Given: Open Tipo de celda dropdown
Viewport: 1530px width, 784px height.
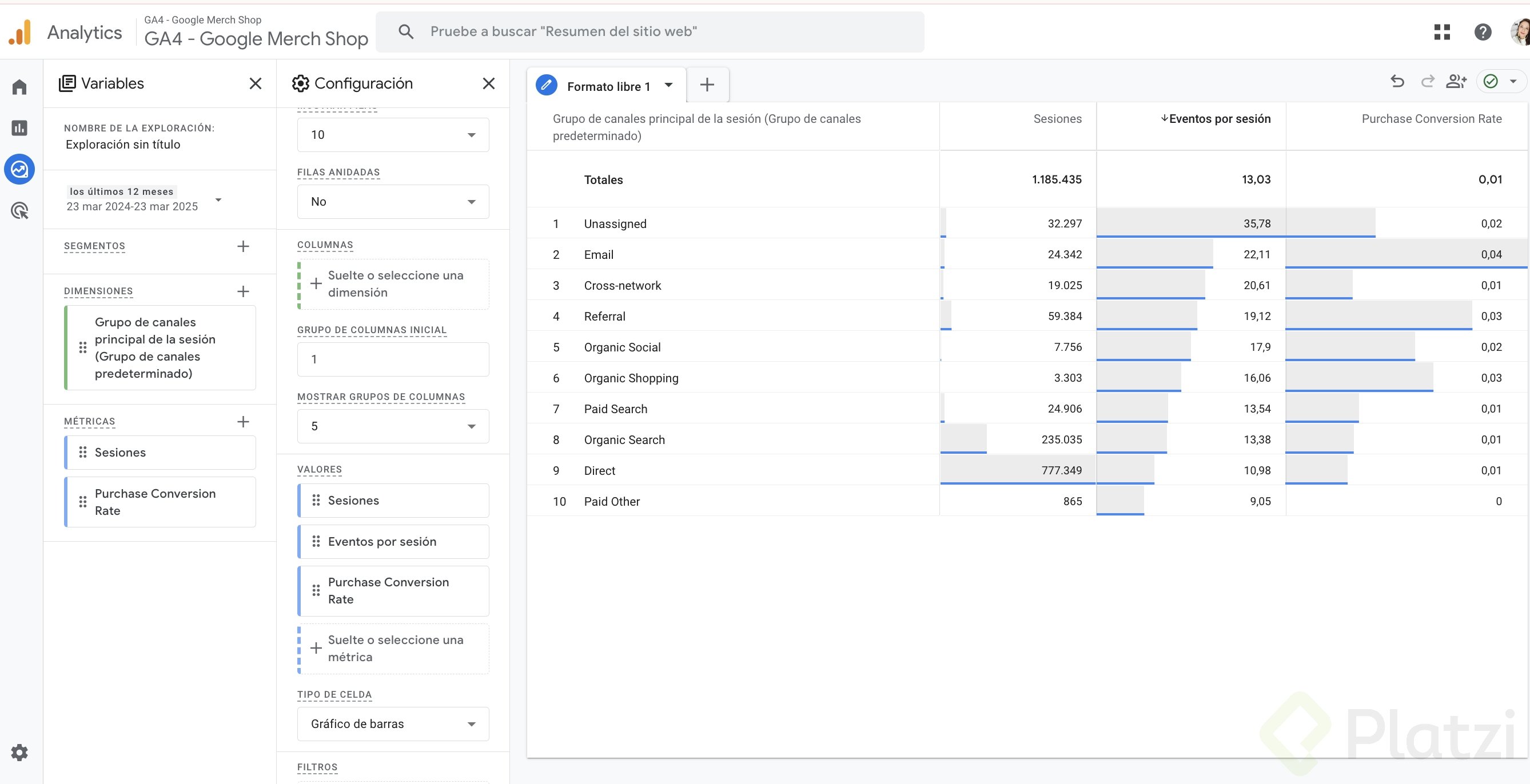Looking at the screenshot, I should click(x=393, y=724).
